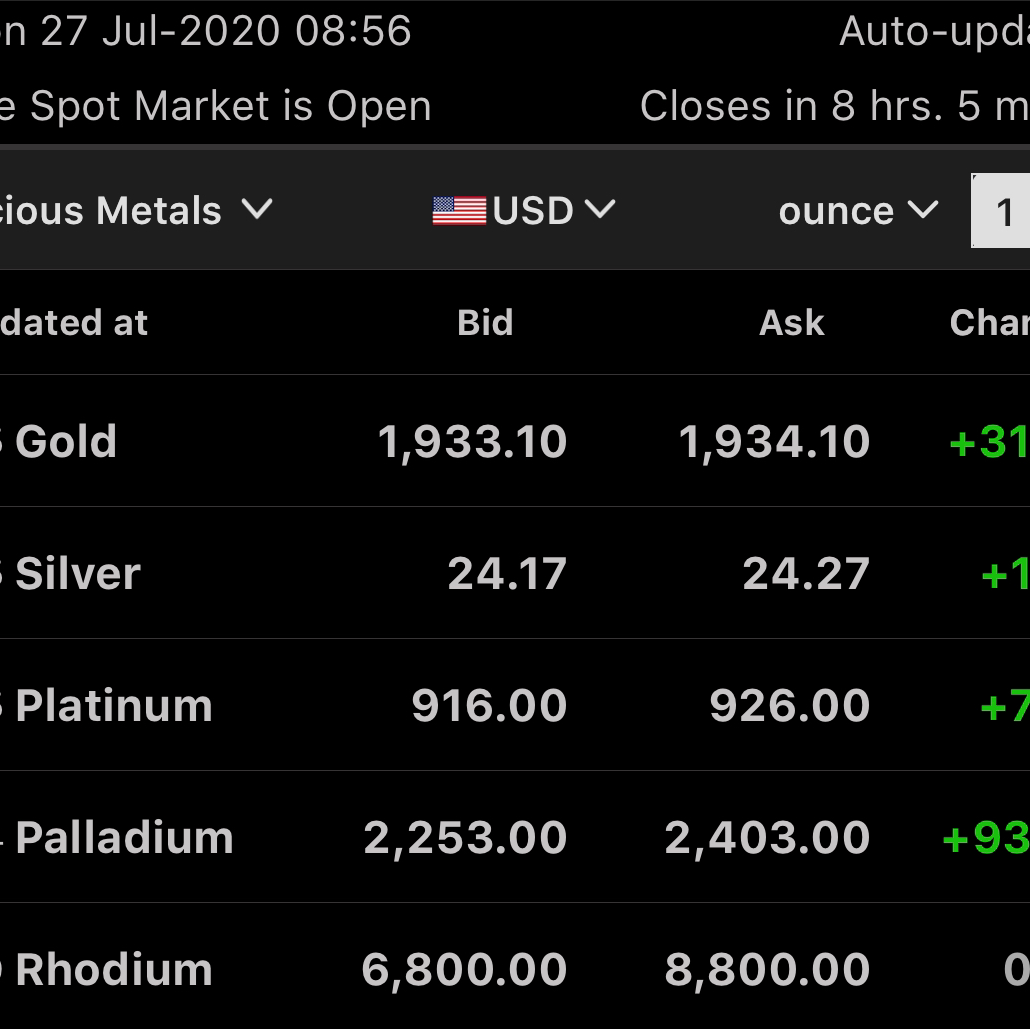1030x1029 pixels.
Task: Click the quantity input field showing 1
Action: (1000, 211)
